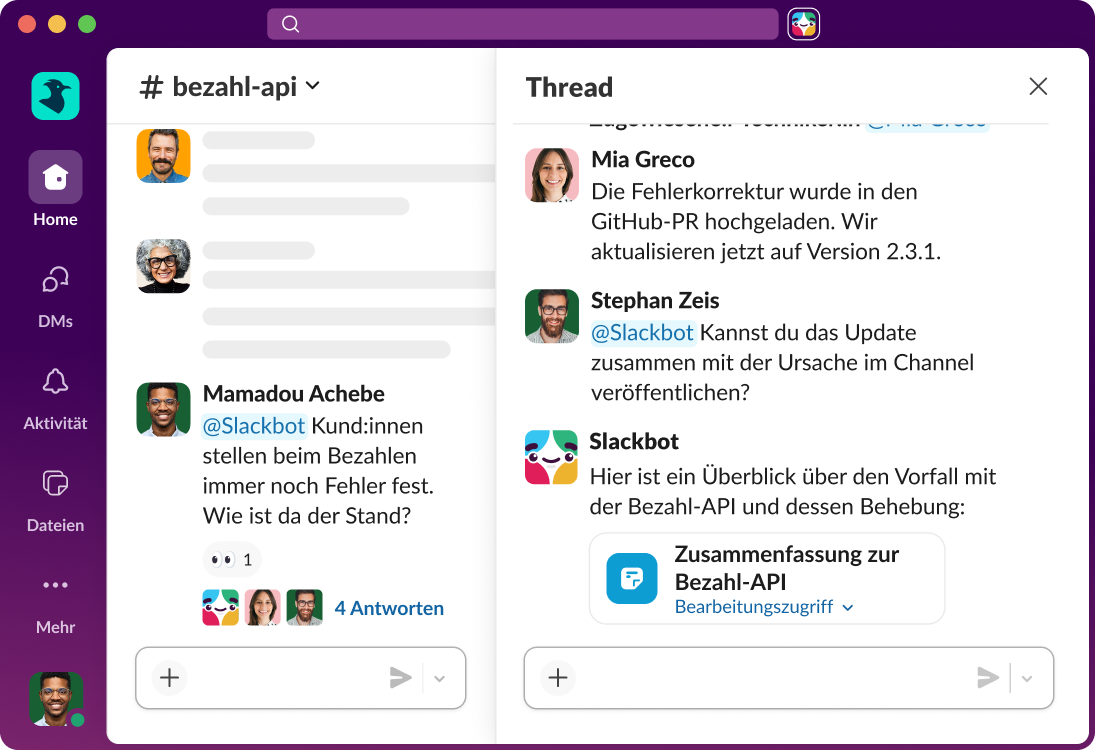Go to Home in the sidebar

point(55,189)
